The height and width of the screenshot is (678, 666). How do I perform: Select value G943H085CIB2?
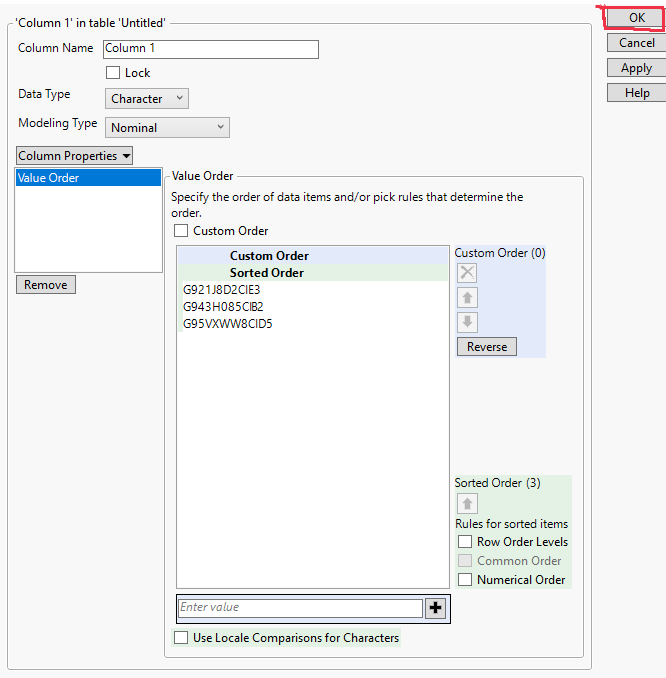[x=313, y=307]
